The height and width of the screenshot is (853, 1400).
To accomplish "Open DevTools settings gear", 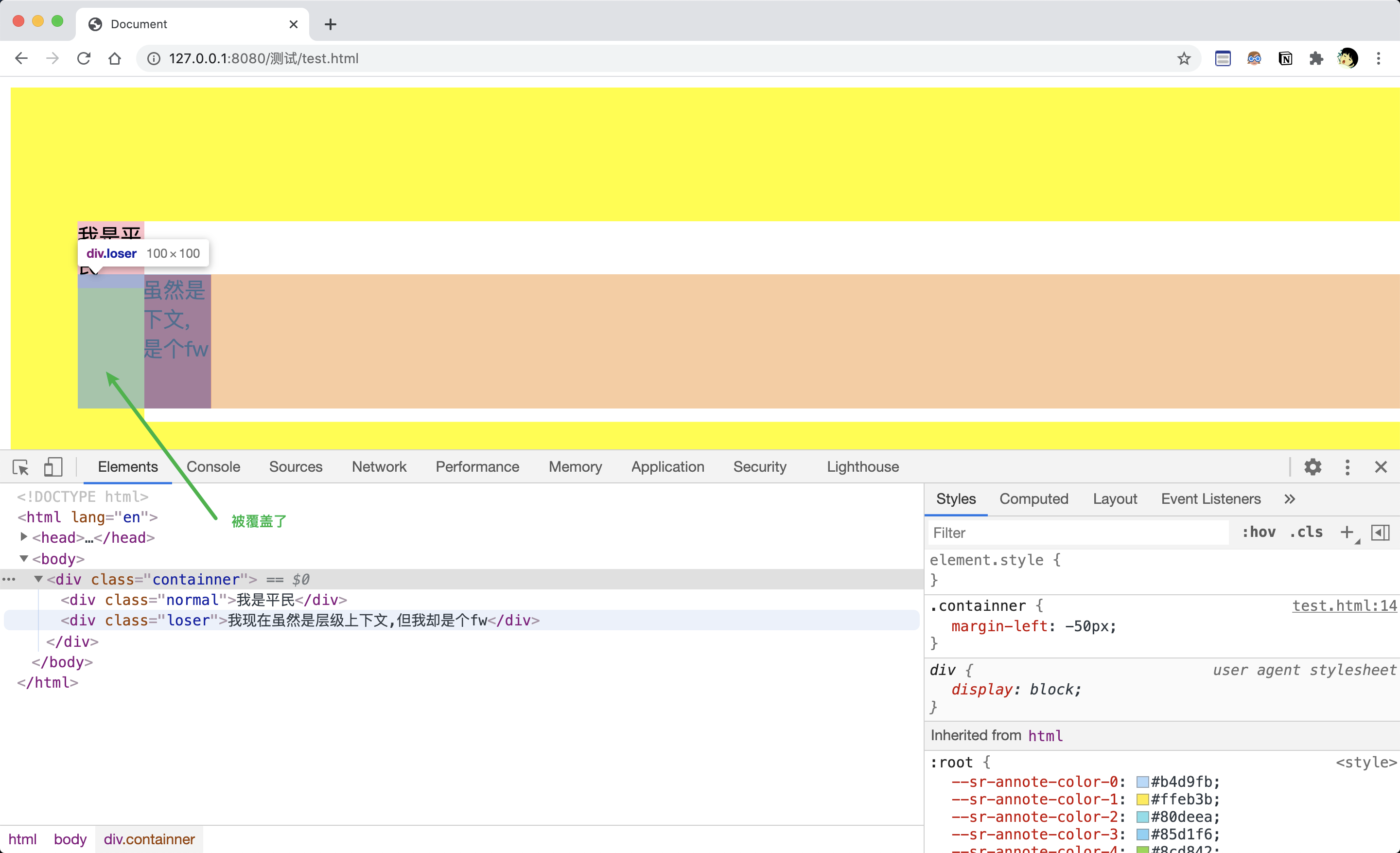I will click(x=1312, y=467).
